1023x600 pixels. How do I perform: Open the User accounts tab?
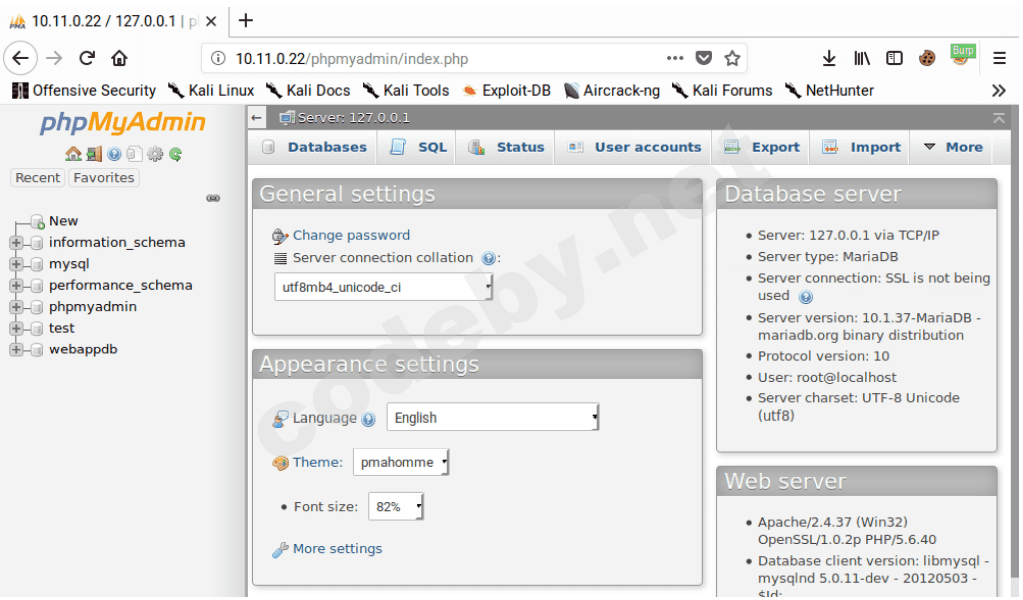tap(634, 147)
